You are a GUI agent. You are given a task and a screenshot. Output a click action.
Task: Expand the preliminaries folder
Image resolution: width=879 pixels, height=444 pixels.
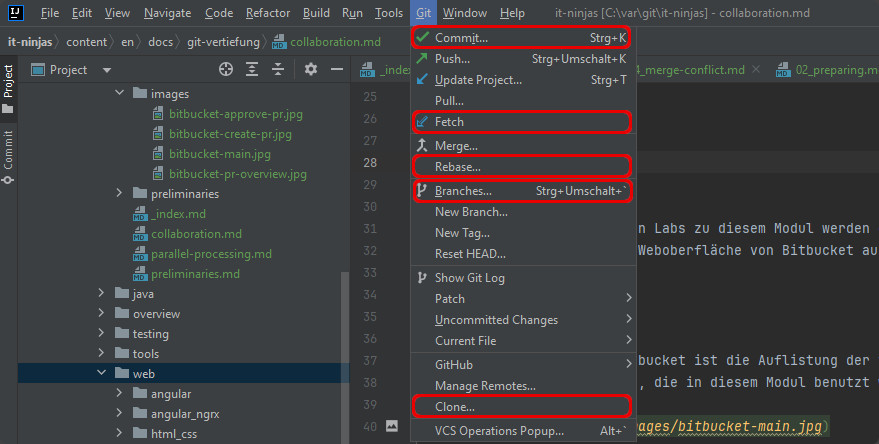point(119,193)
